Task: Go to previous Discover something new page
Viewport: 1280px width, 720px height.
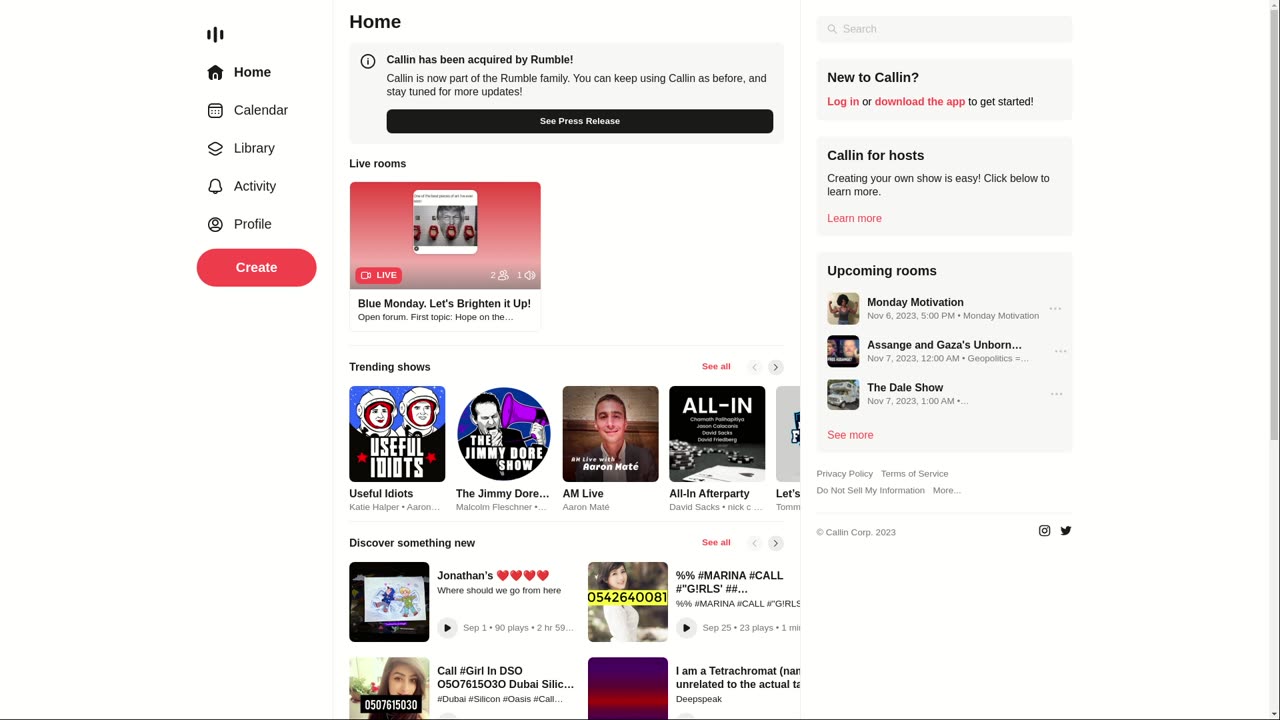Action: pyautogui.click(x=755, y=543)
